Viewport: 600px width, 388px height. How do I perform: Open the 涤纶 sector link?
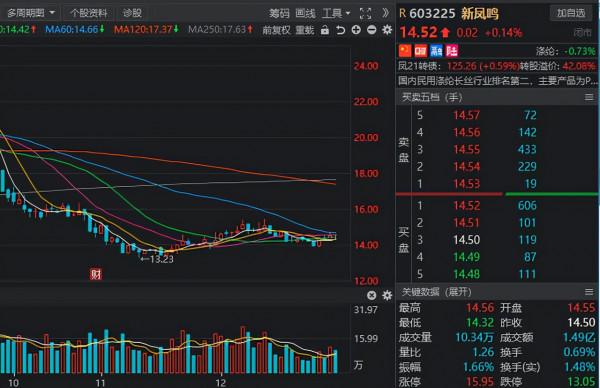click(547, 51)
